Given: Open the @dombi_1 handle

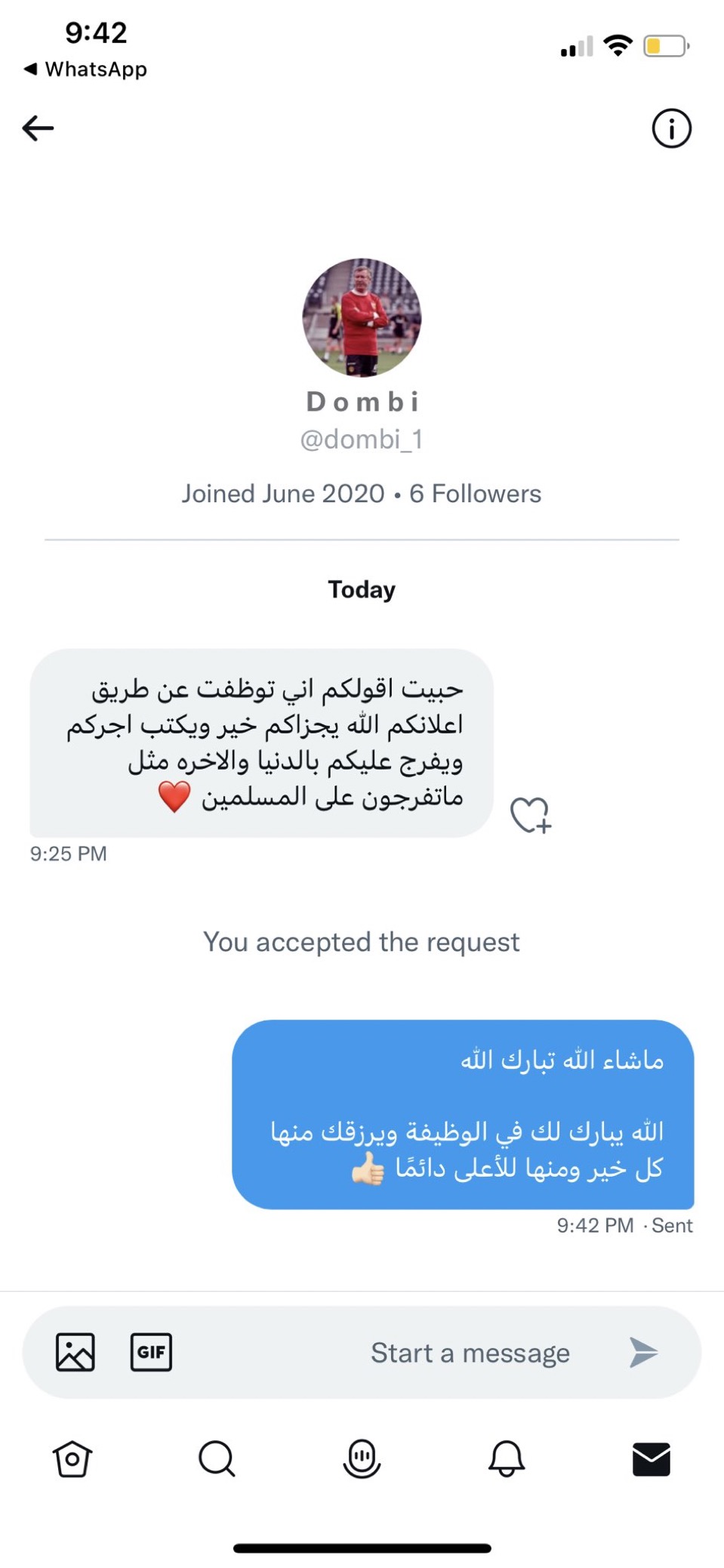Looking at the screenshot, I should tap(362, 440).
